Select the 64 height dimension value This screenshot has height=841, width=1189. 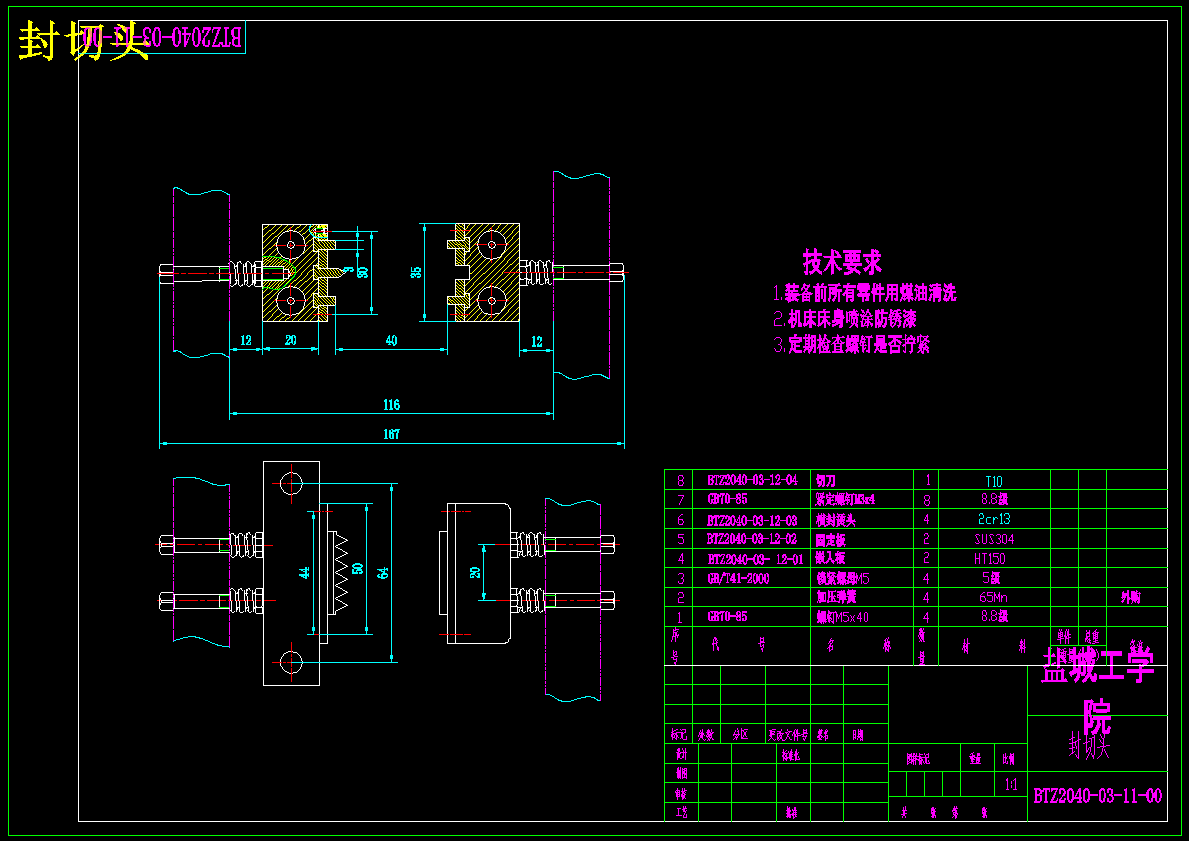(x=384, y=573)
